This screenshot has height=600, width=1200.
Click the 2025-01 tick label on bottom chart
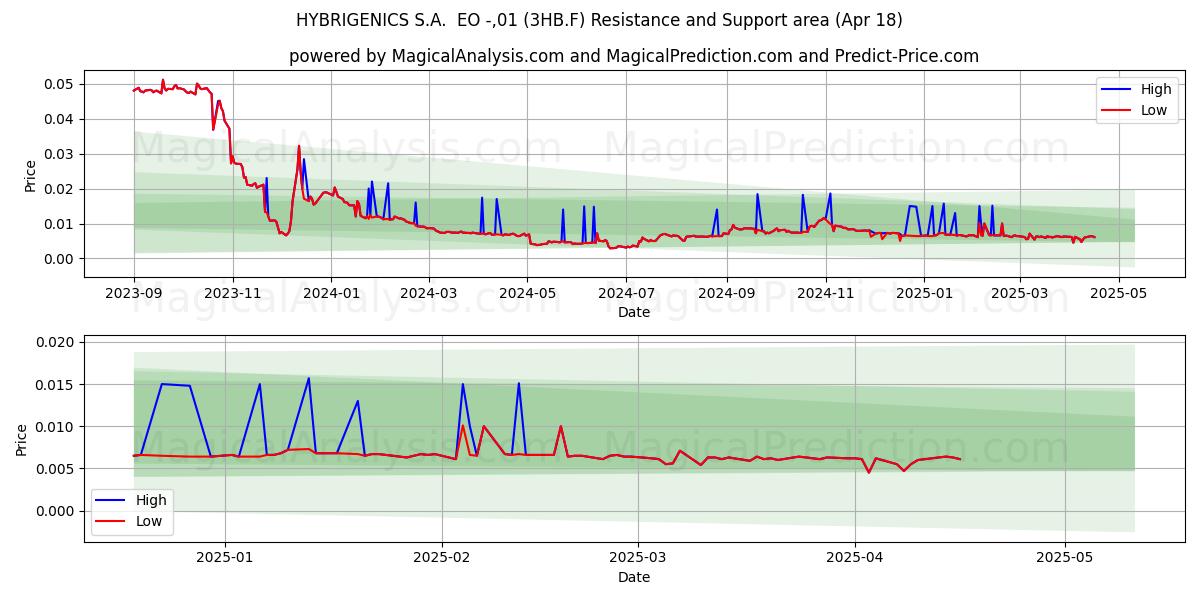(225, 559)
